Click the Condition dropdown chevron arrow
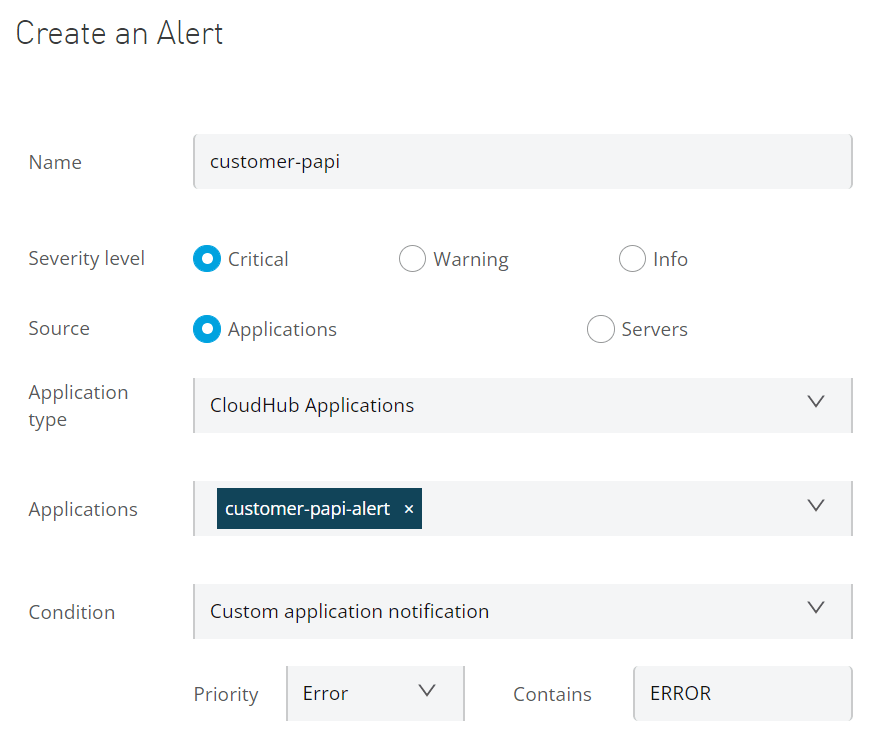875x746 pixels. point(815,608)
